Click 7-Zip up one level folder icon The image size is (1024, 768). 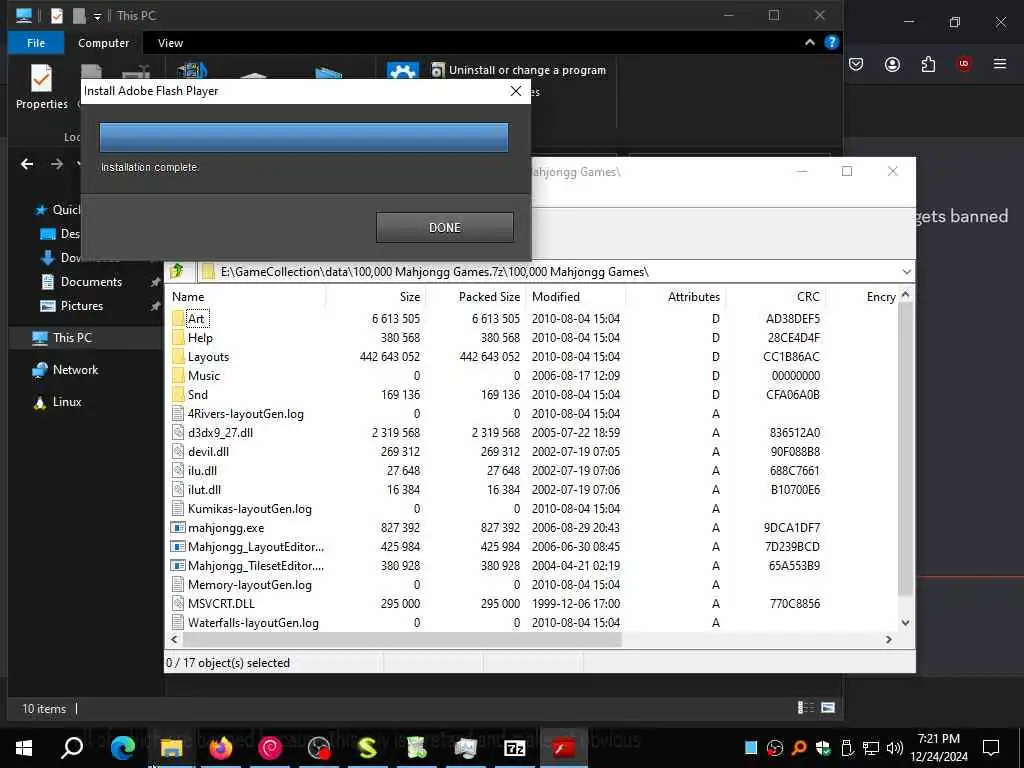[x=176, y=271]
